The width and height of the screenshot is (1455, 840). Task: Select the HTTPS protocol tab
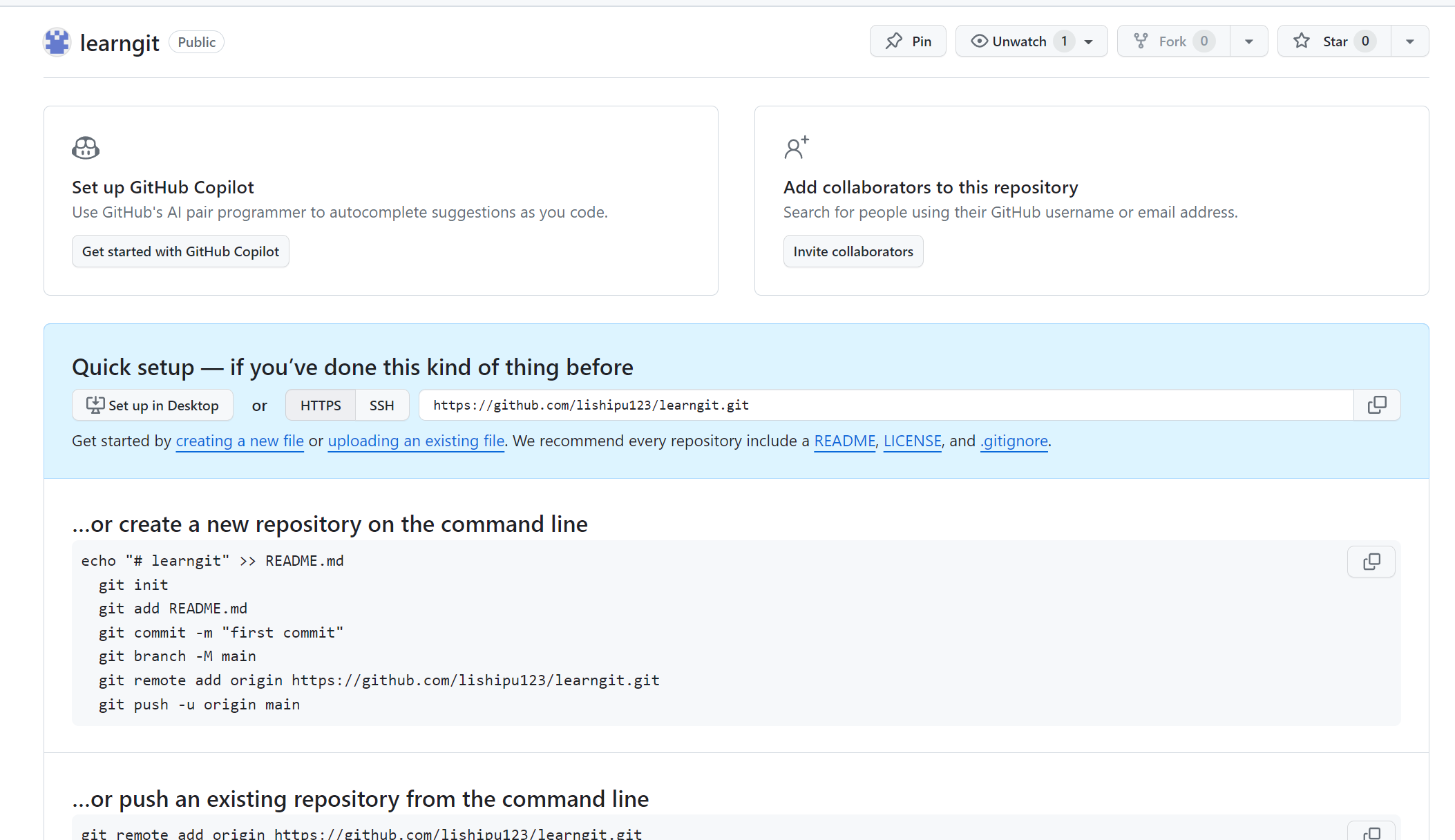pyautogui.click(x=321, y=405)
